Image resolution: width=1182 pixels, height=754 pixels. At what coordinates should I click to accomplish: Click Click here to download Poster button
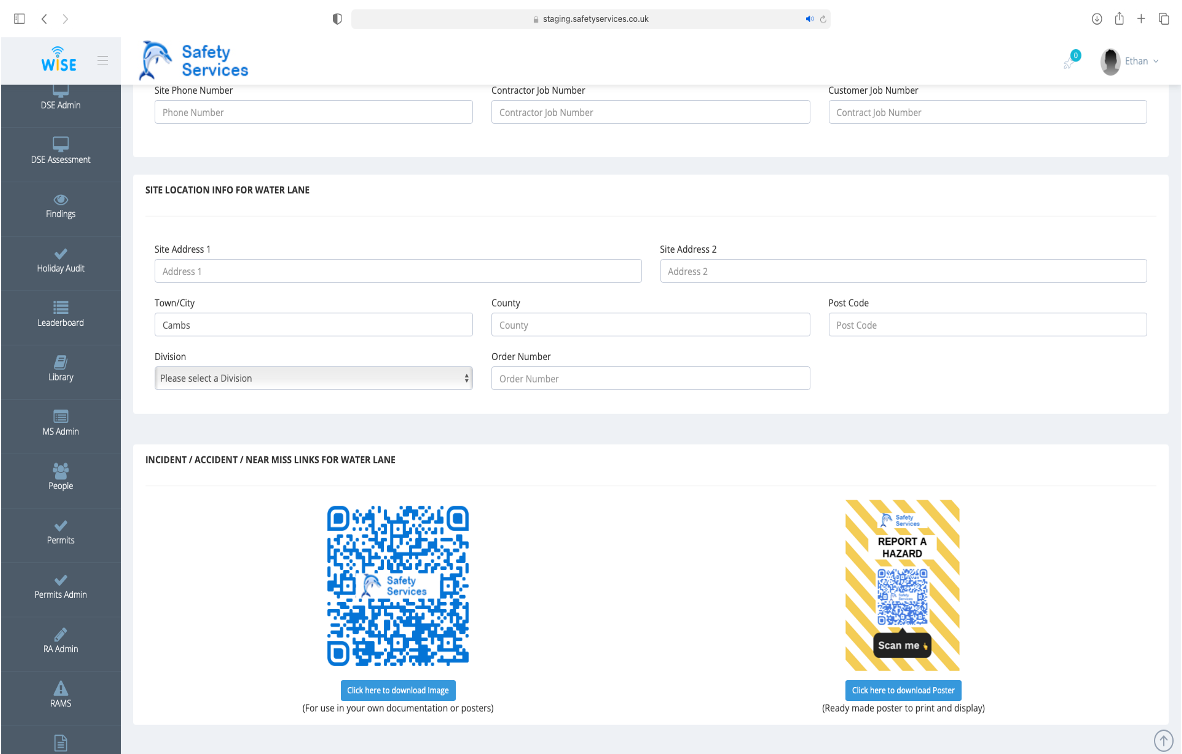(903, 690)
